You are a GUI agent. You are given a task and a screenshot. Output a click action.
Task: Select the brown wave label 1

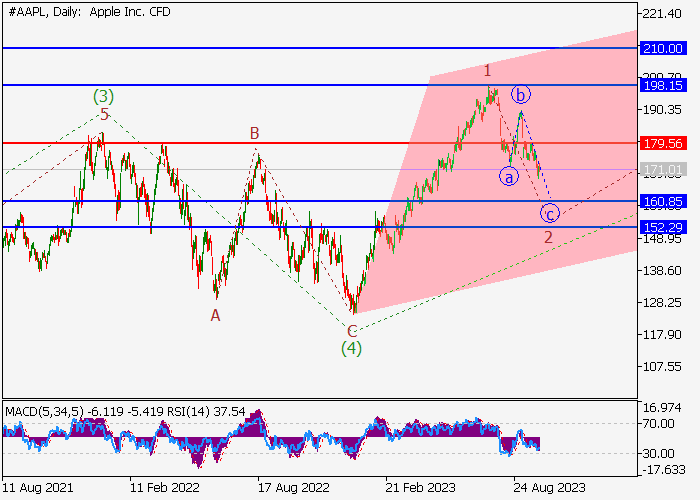tap(488, 71)
